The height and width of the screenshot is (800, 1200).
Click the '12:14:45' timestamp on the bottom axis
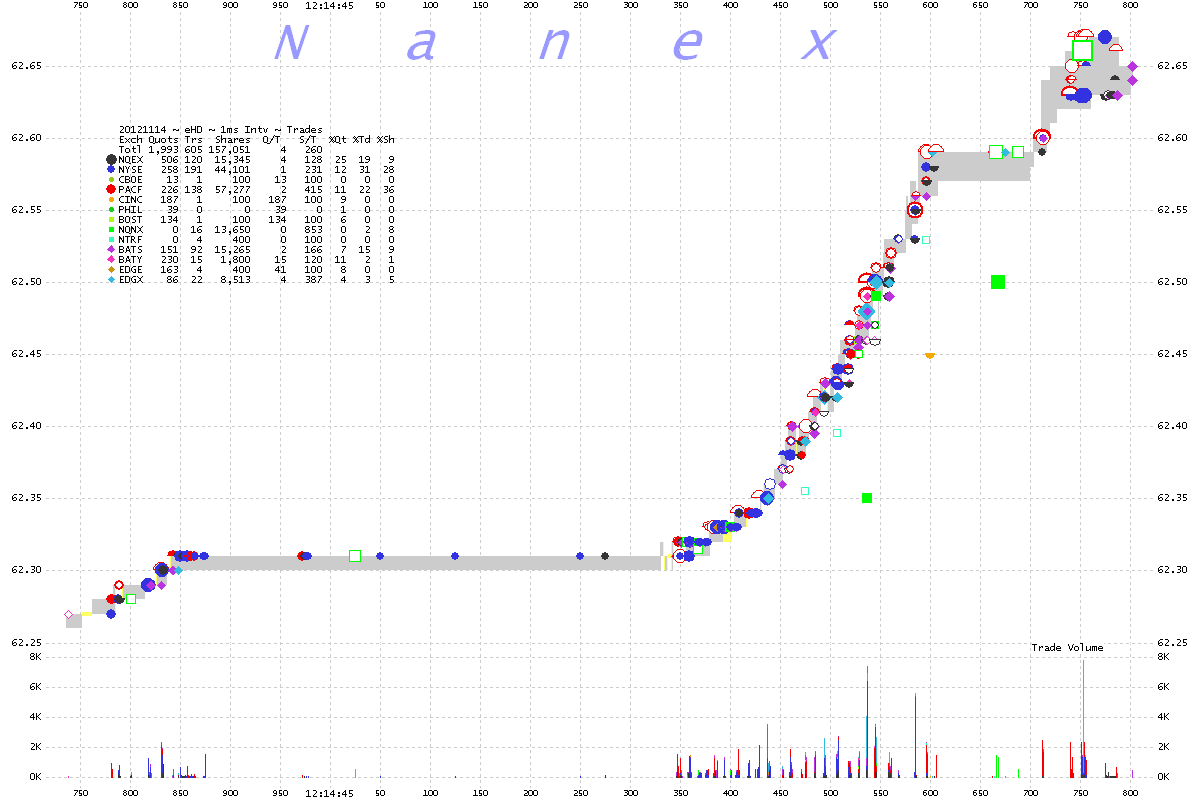tap(332, 793)
